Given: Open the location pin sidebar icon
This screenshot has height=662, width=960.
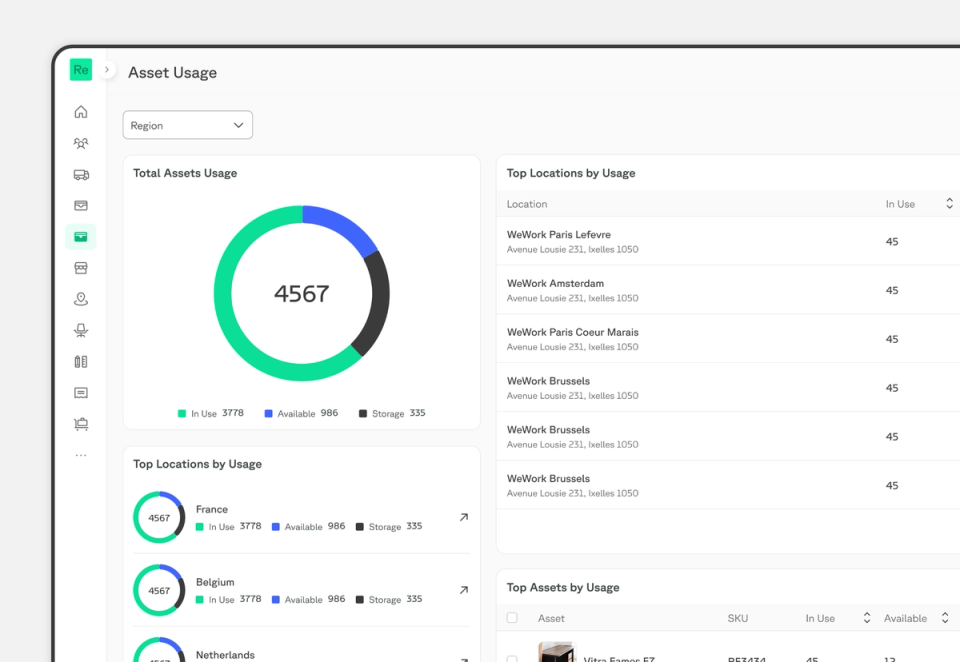Looking at the screenshot, I should (81, 299).
